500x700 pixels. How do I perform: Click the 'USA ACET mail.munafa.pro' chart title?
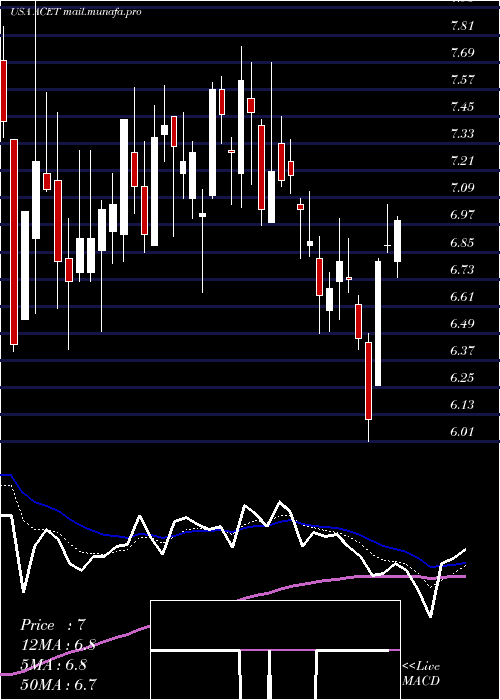(x=75, y=12)
